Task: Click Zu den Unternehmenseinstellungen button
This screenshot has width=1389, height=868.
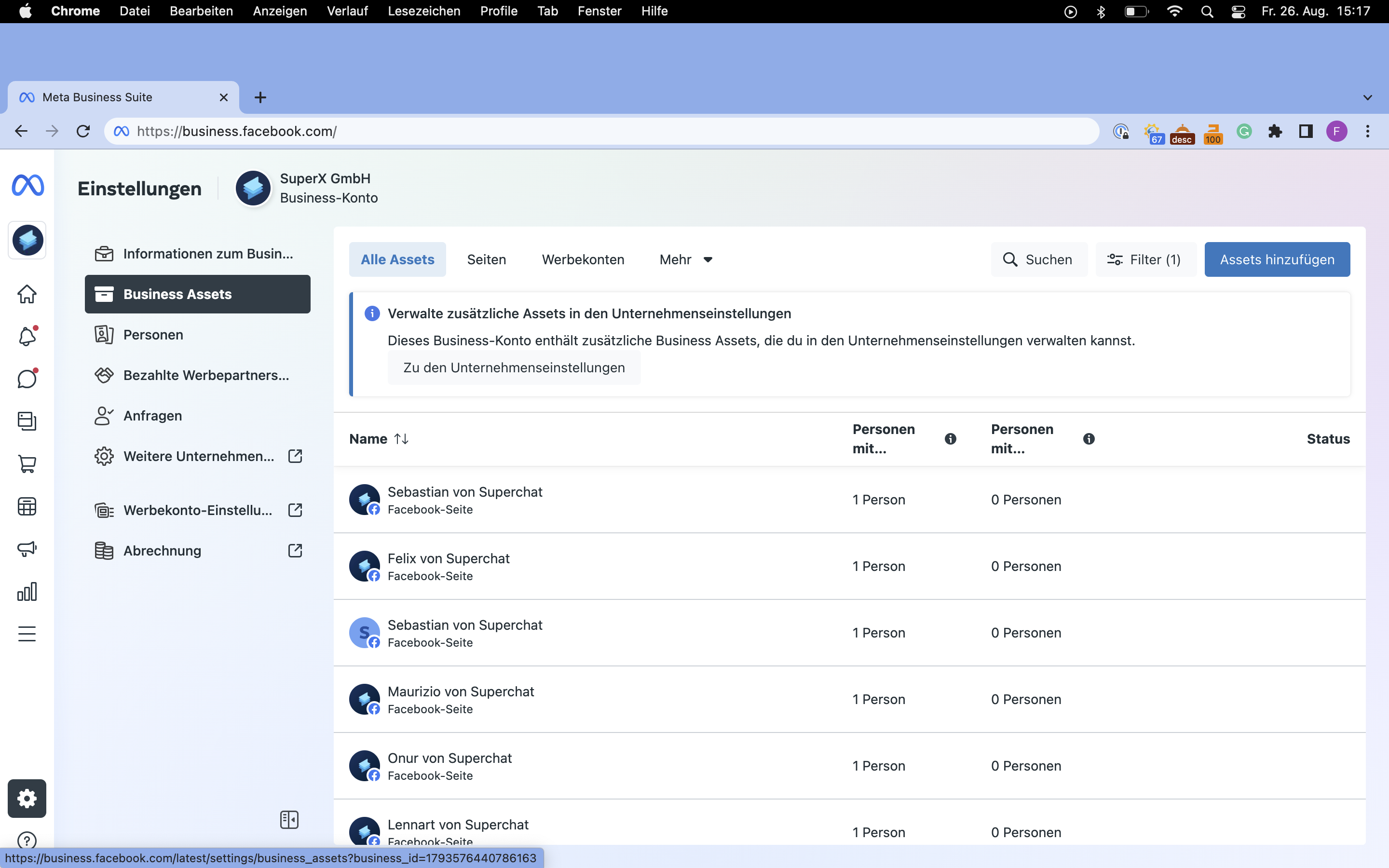Action: point(514,367)
